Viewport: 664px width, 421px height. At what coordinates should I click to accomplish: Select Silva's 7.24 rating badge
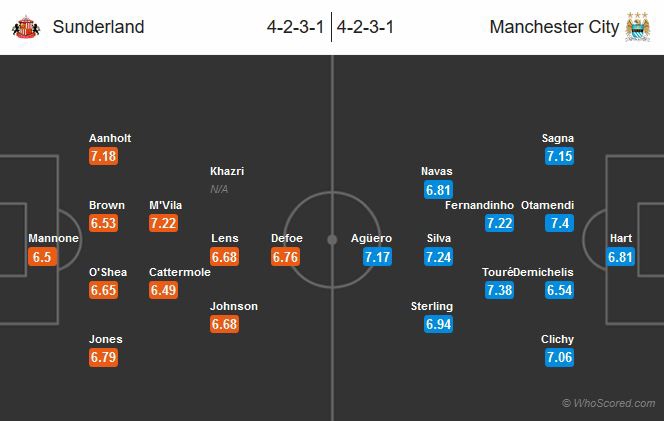pos(439,257)
